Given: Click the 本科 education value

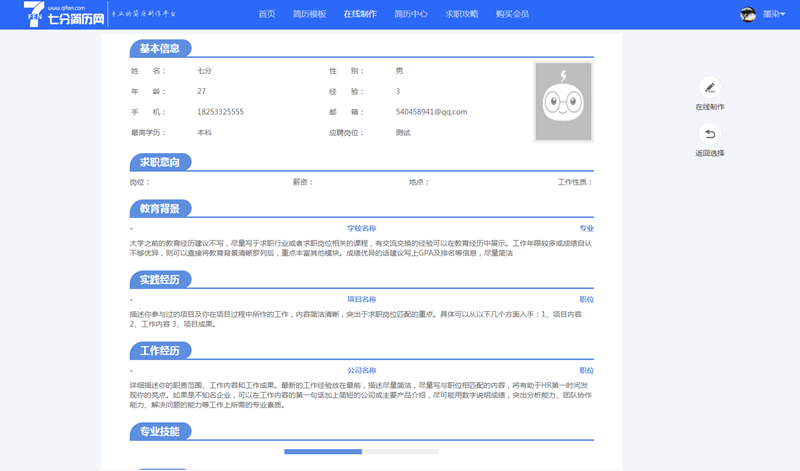Looking at the screenshot, I should [x=204, y=133].
